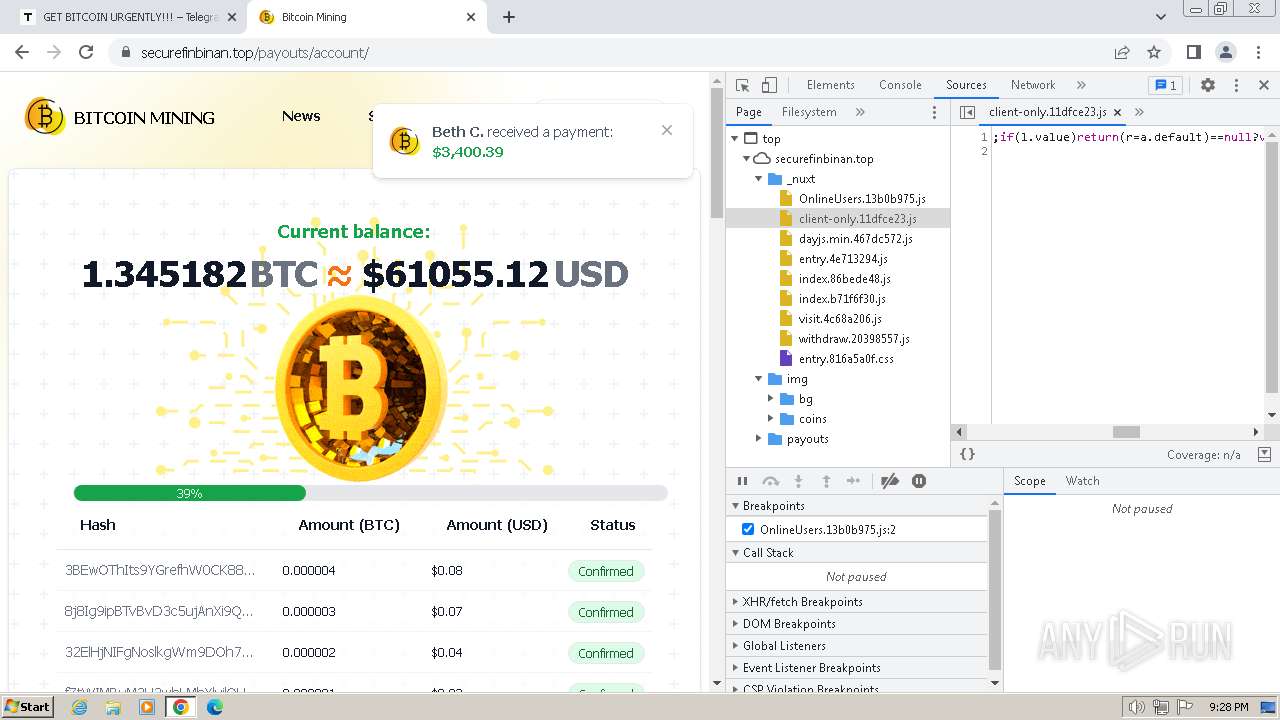This screenshot has width=1280, height=720.
Task: Select the Sources tab
Action: pyautogui.click(x=966, y=85)
